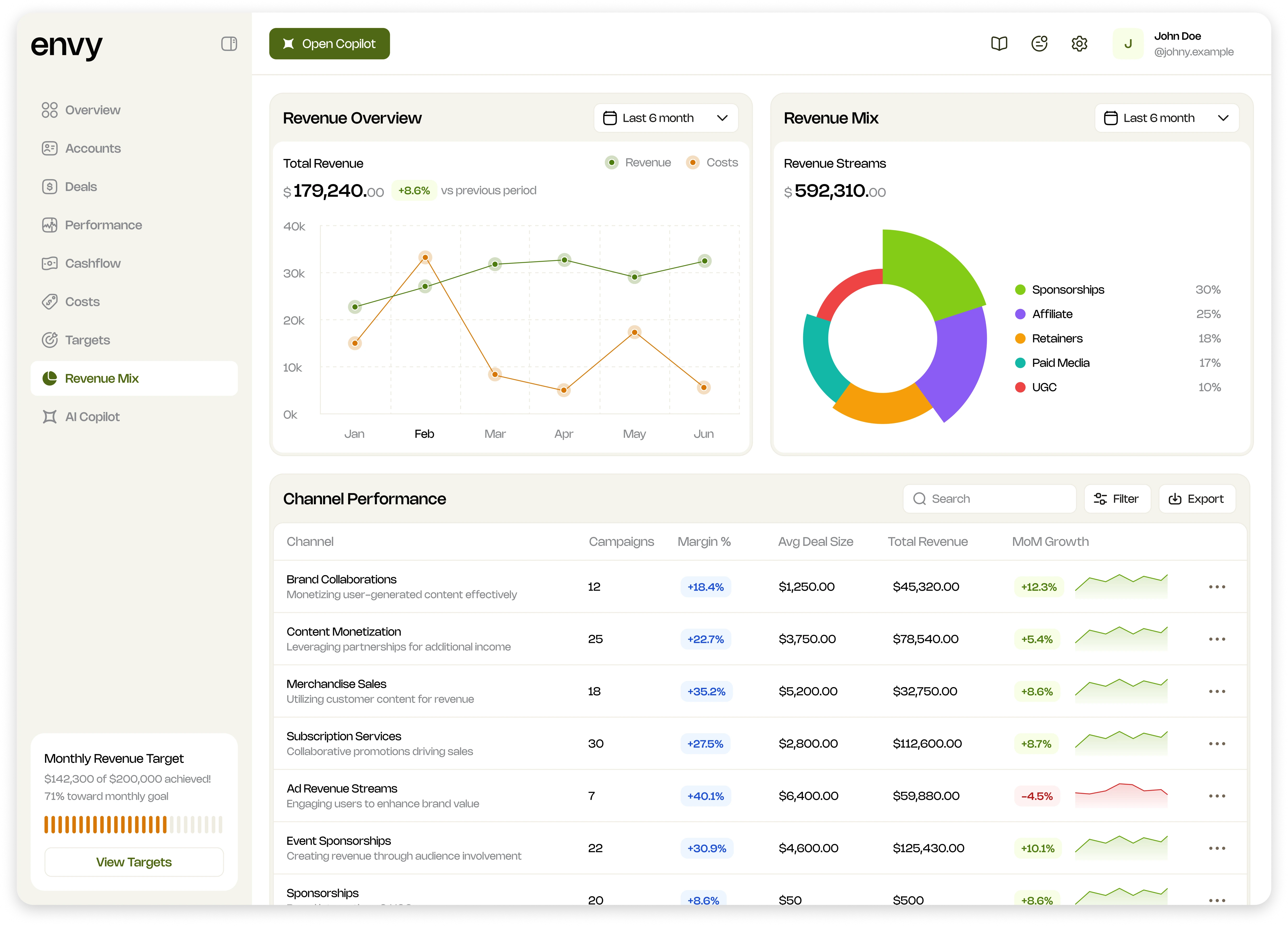Expand Revenue Mix Last 6 month dropdown
The image size is (1288, 926).
1166,118
